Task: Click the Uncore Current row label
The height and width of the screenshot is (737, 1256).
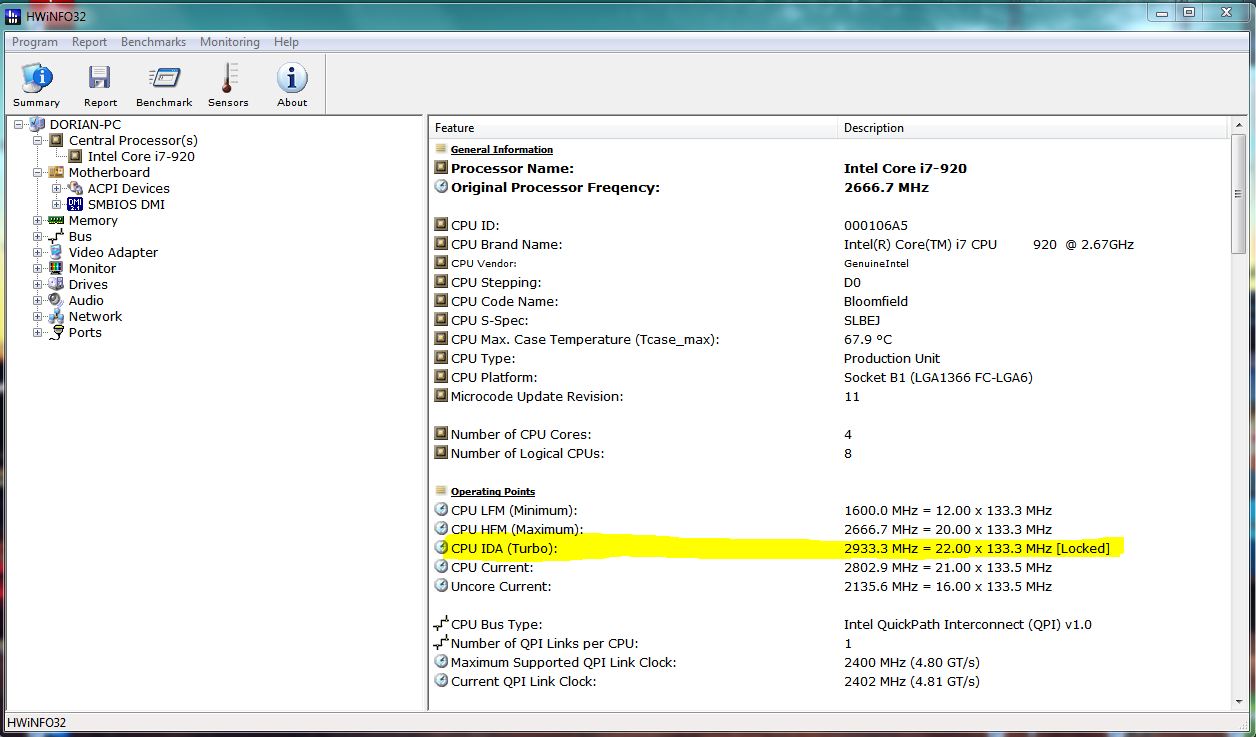Action: pyautogui.click(x=500, y=586)
